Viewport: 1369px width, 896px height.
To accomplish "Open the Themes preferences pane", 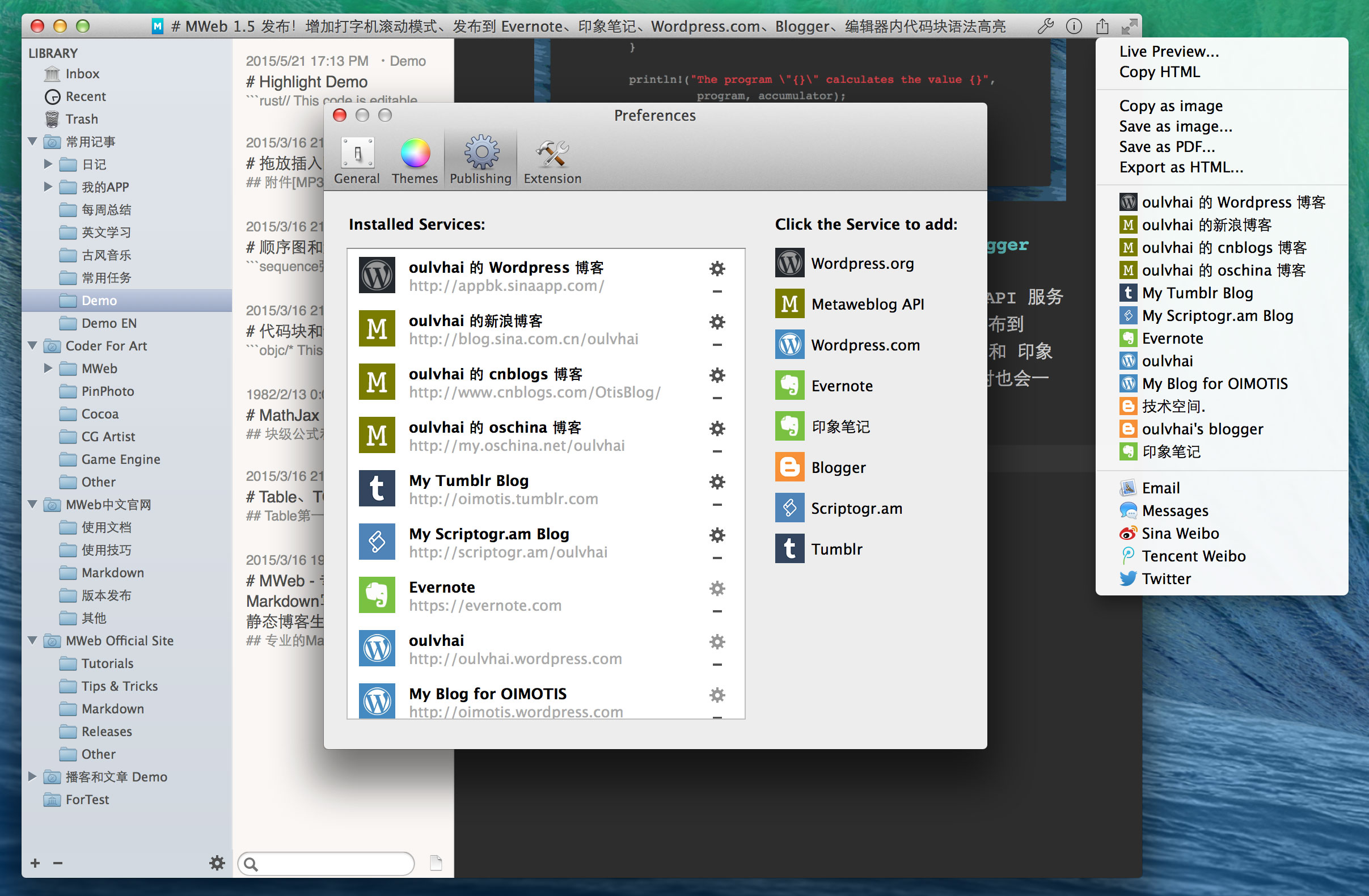I will click(x=414, y=159).
